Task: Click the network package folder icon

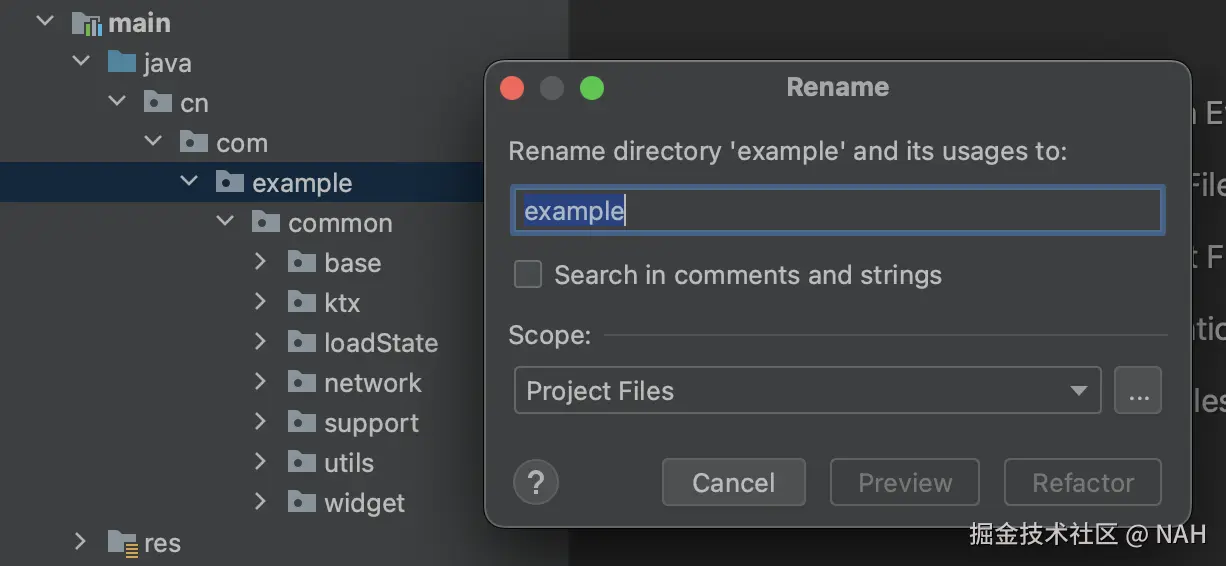Action: coord(301,383)
